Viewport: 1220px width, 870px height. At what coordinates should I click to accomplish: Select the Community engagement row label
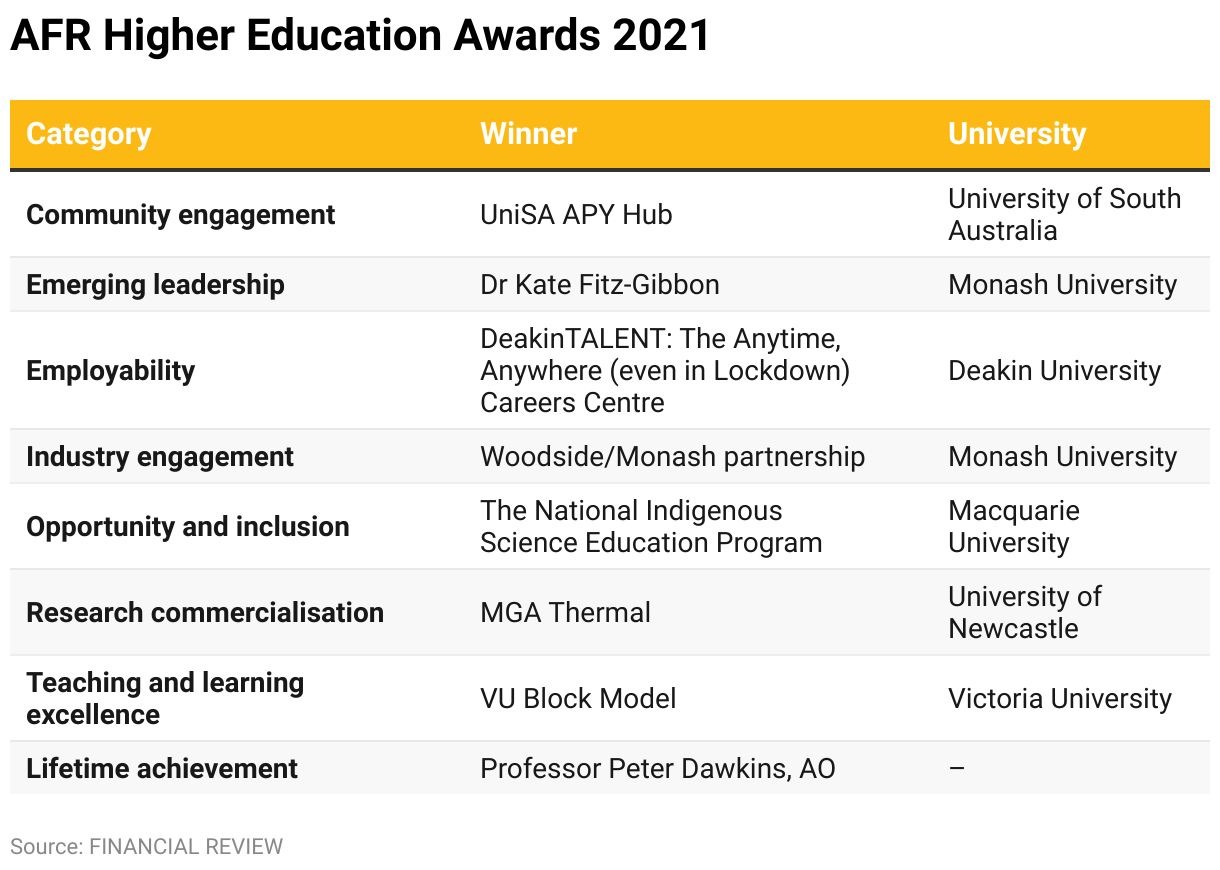[x=180, y=215]
